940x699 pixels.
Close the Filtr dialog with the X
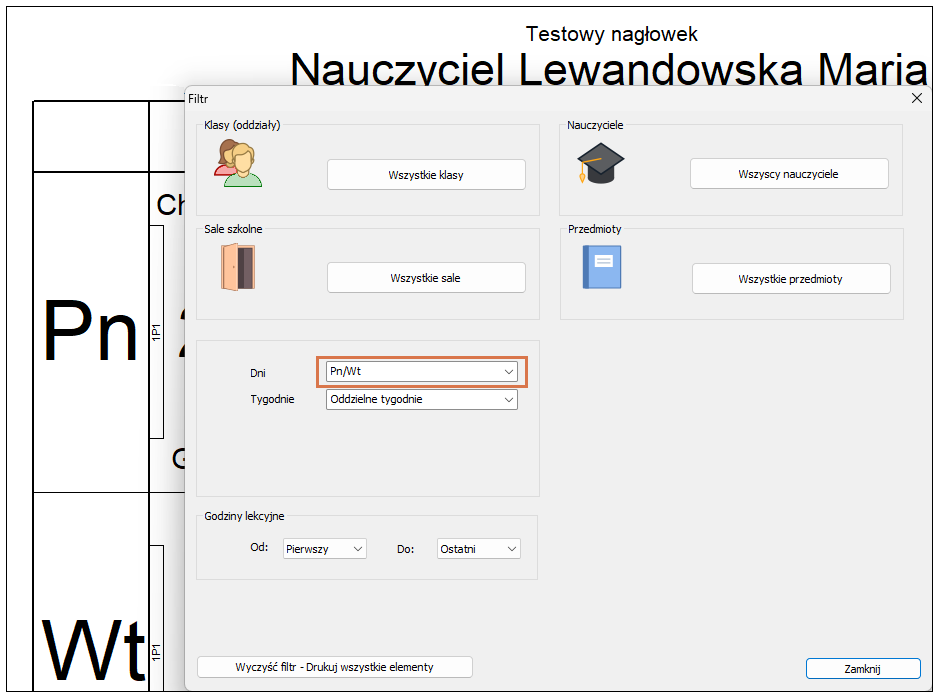click(916, 98)
